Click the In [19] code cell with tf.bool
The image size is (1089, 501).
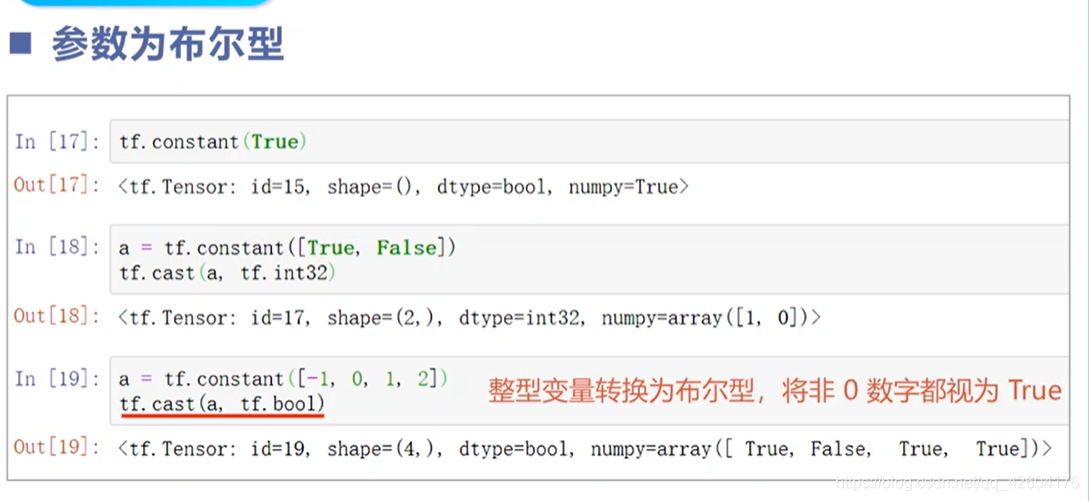tap(589, 391)
